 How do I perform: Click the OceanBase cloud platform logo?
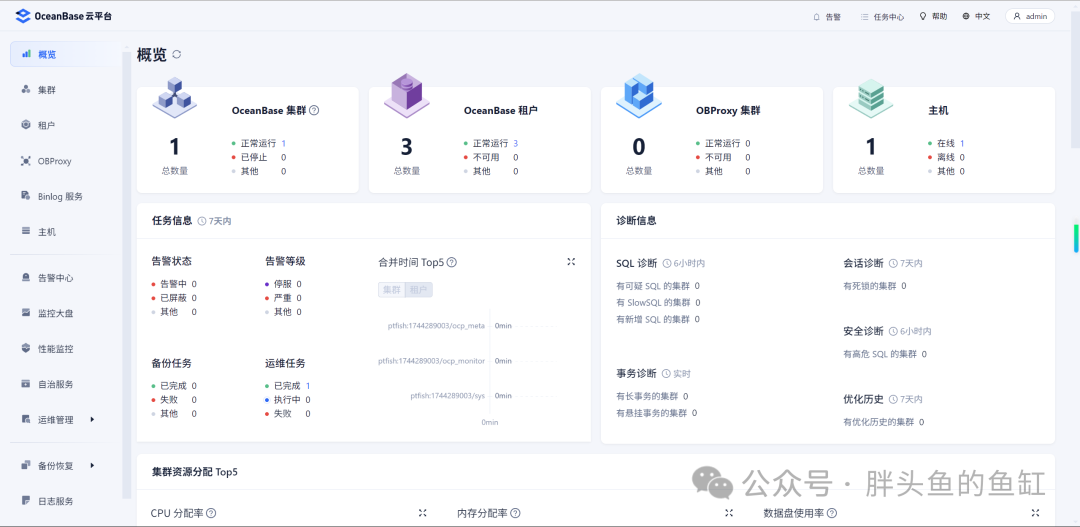click(63, 16)
